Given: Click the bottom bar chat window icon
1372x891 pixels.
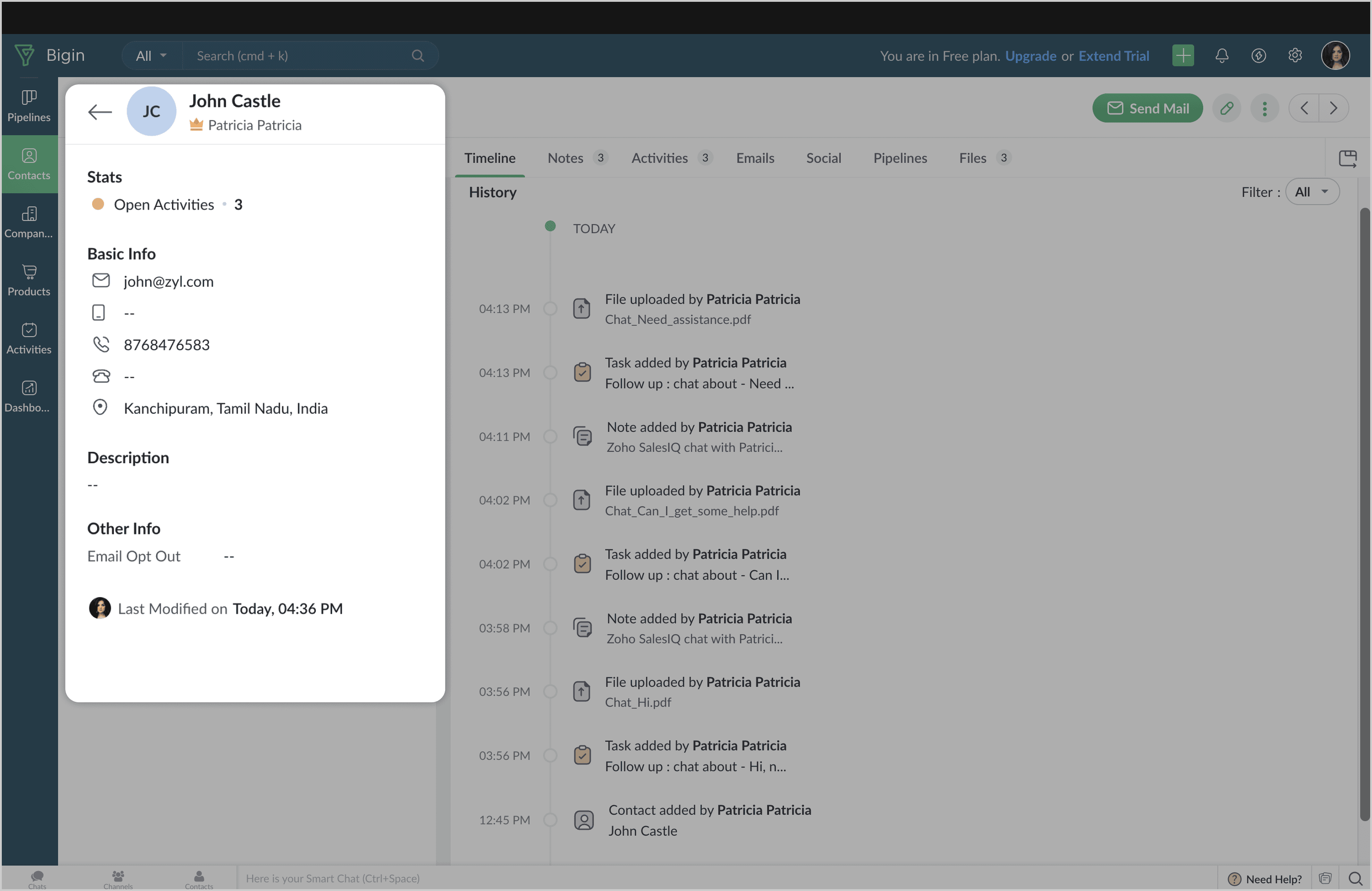Looking at the screenshot, I should coord(1325,879).
